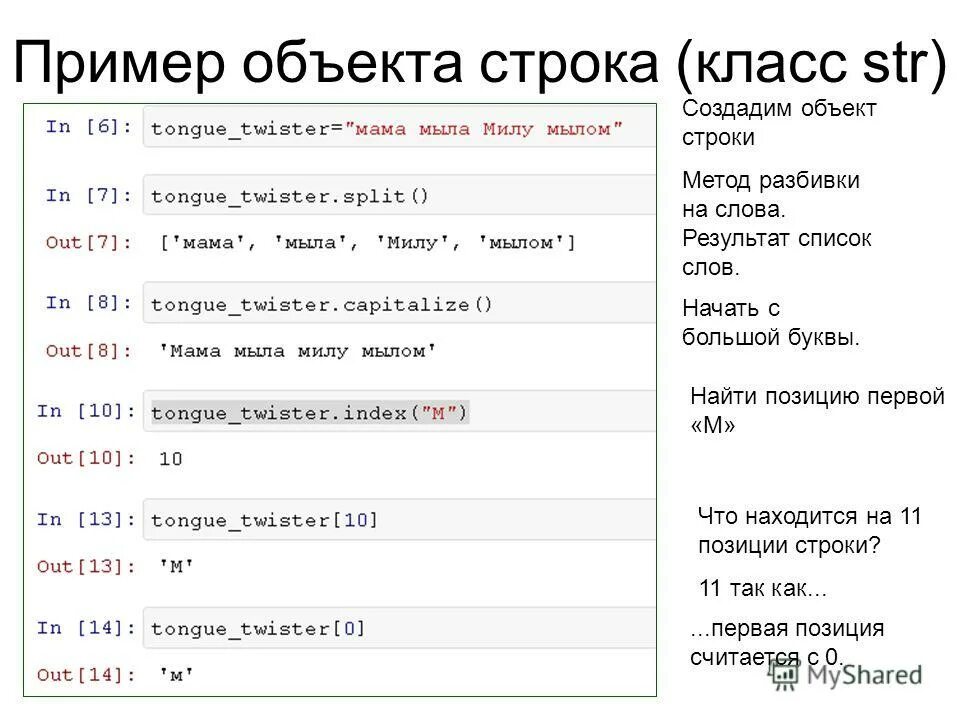Viewport: 960px width, 720px height.
Task: Select the Out[7]: prompt label
Action: click(89, 242)
